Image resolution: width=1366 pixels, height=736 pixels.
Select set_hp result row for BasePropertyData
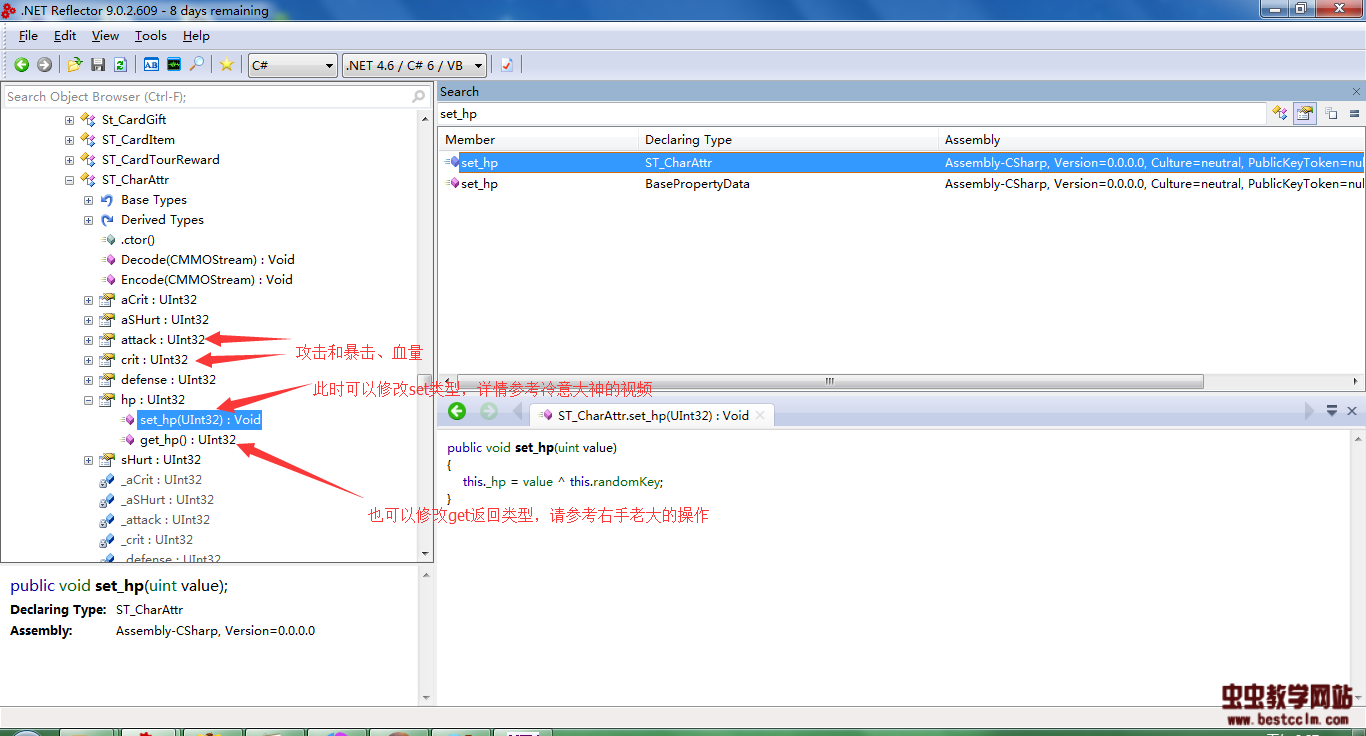[x=901, y=184]
